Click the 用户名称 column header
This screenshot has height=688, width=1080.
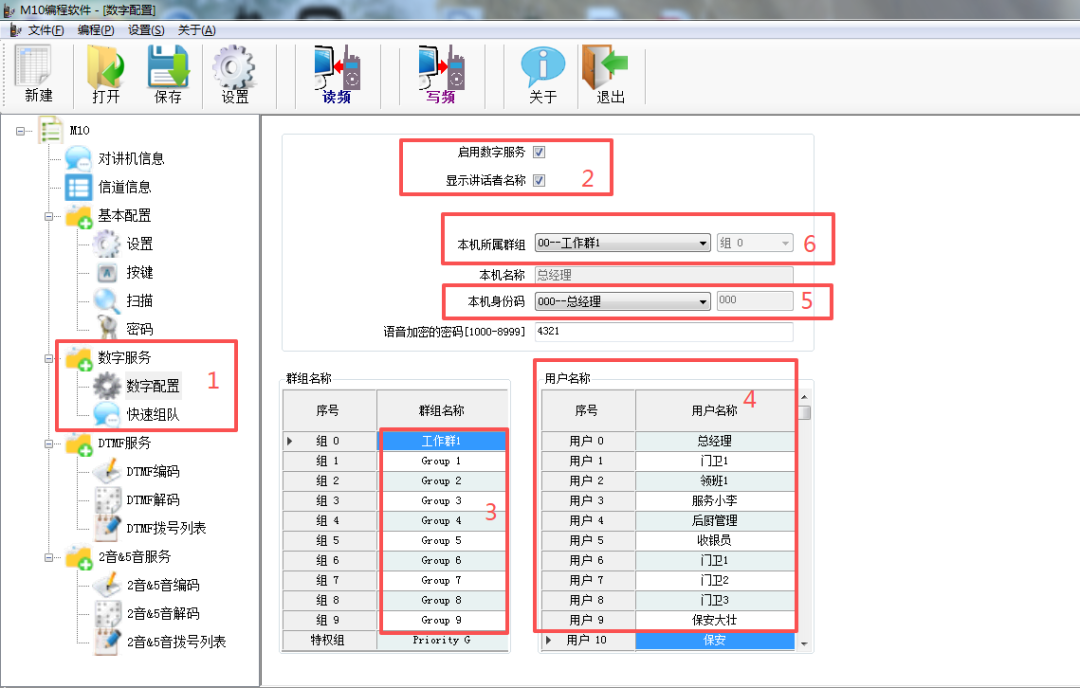click(x=714, y=410)
